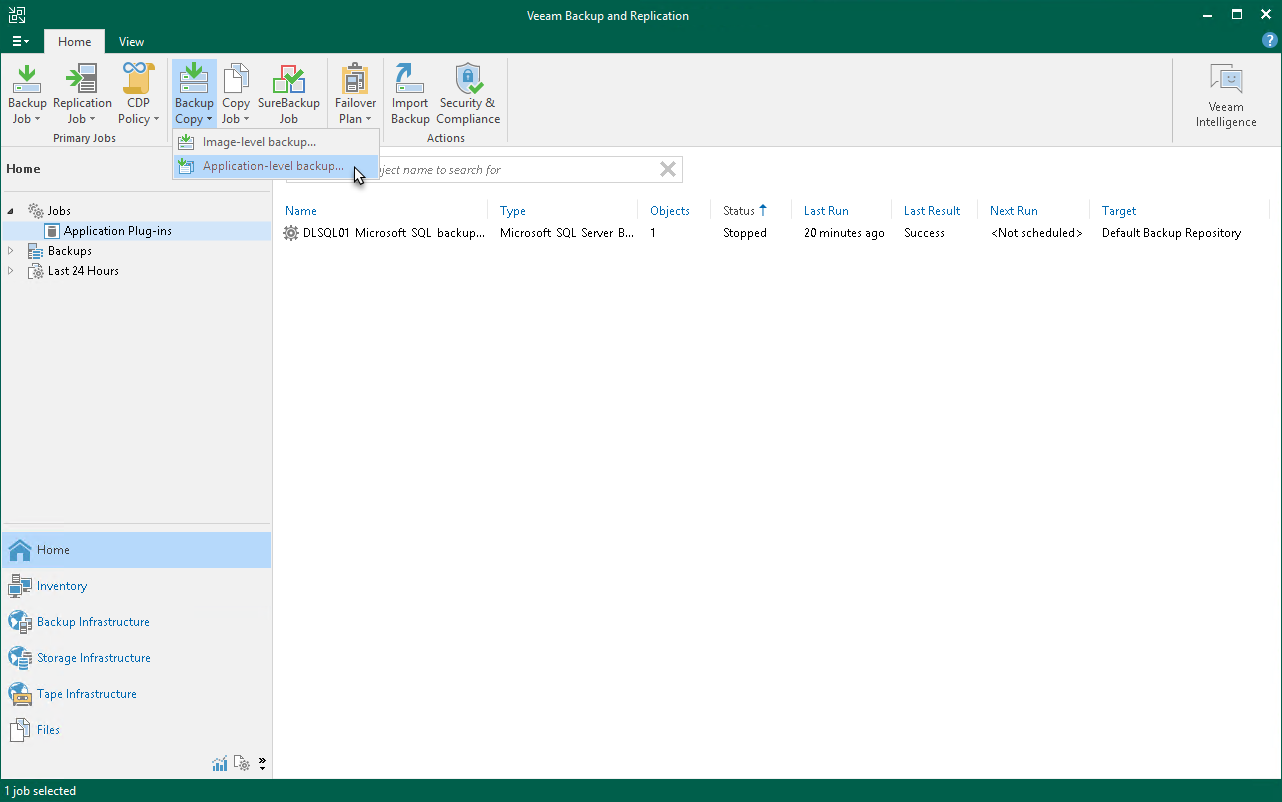1282x802 pixels.
Task: Open the Replication Job ribbon button
Action: pos(82,95)
